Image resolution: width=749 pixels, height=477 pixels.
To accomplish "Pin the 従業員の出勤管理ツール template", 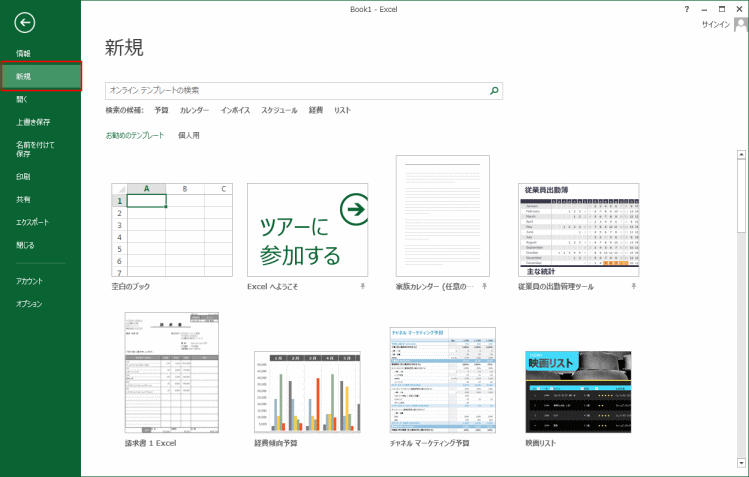I will point(633,286).
